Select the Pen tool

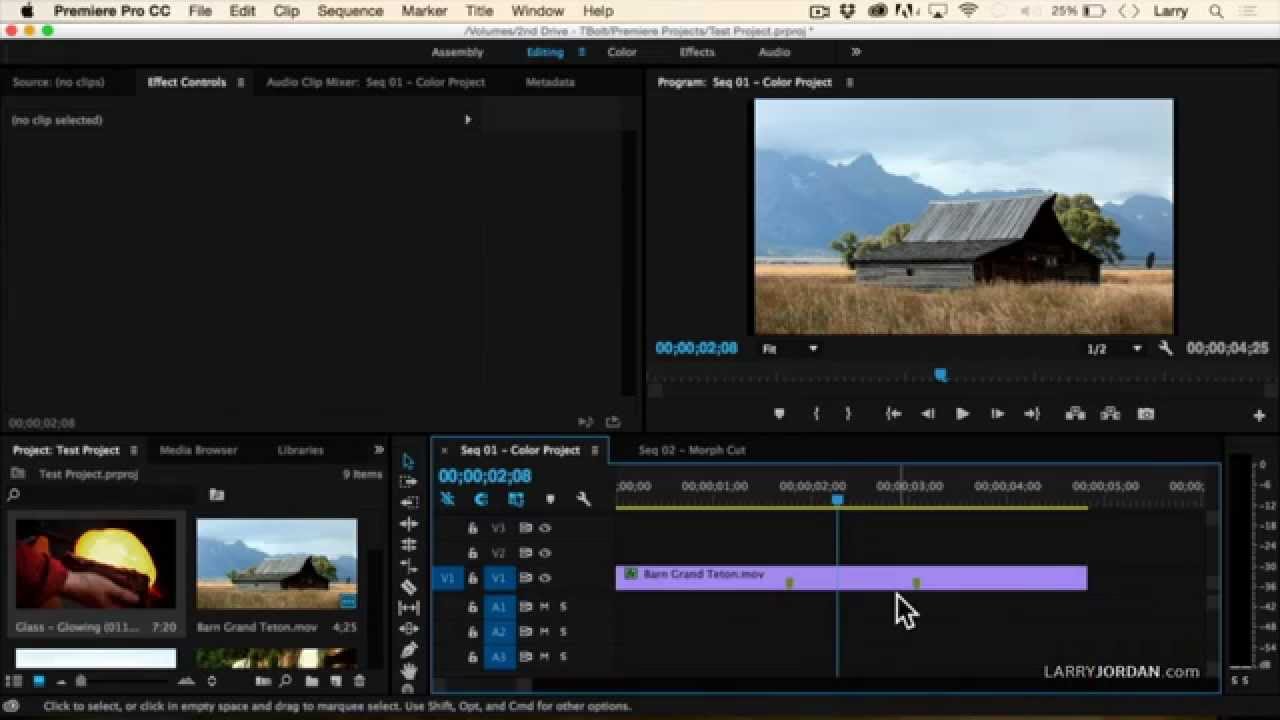pos(408,650)
